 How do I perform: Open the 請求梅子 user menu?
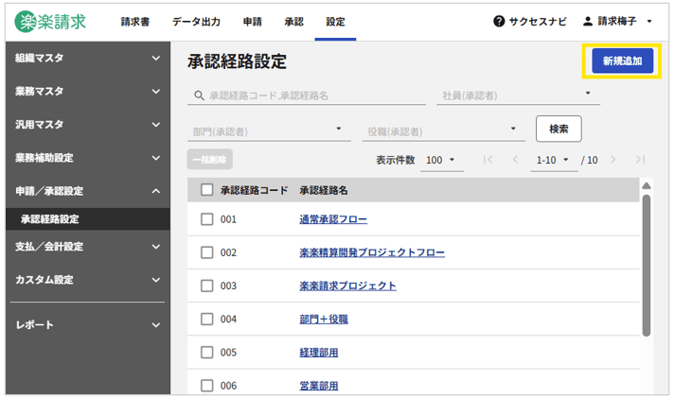(618, 21)
